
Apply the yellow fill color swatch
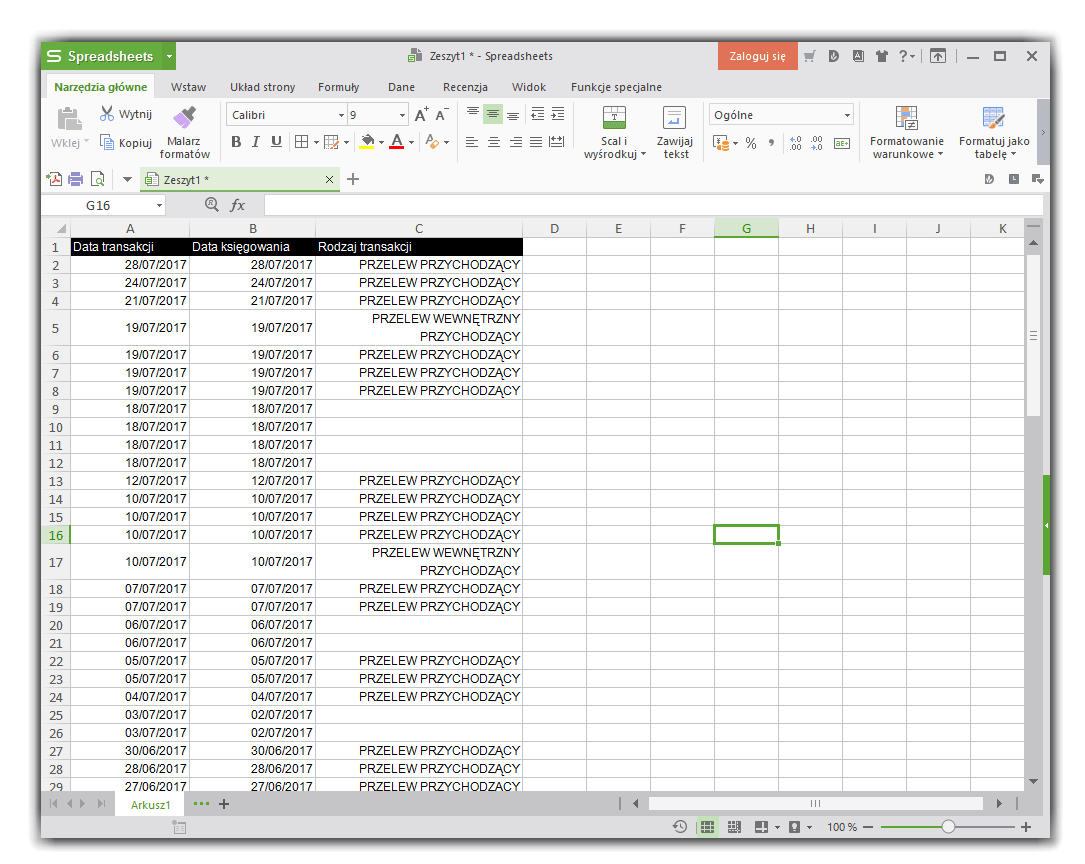click(x=367, y=142)
